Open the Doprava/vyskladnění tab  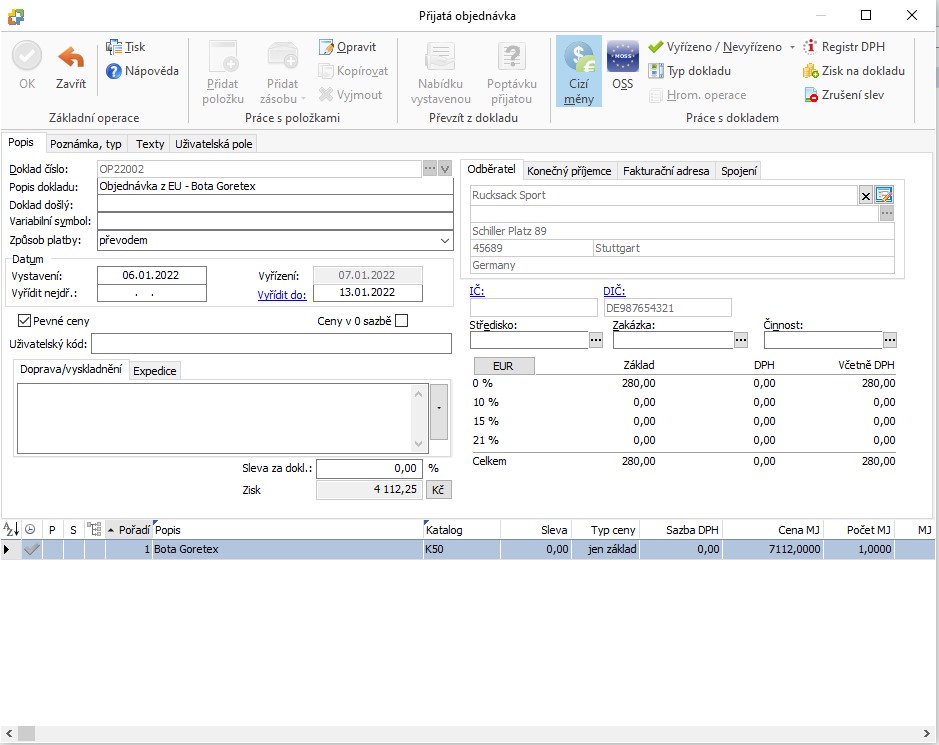71,369
